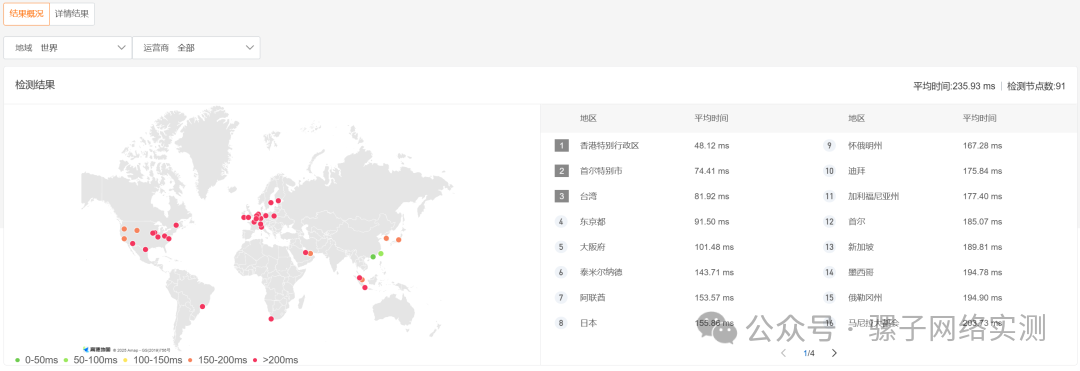
Task: Select the 0-50ms legend entry
Action: 36,360
